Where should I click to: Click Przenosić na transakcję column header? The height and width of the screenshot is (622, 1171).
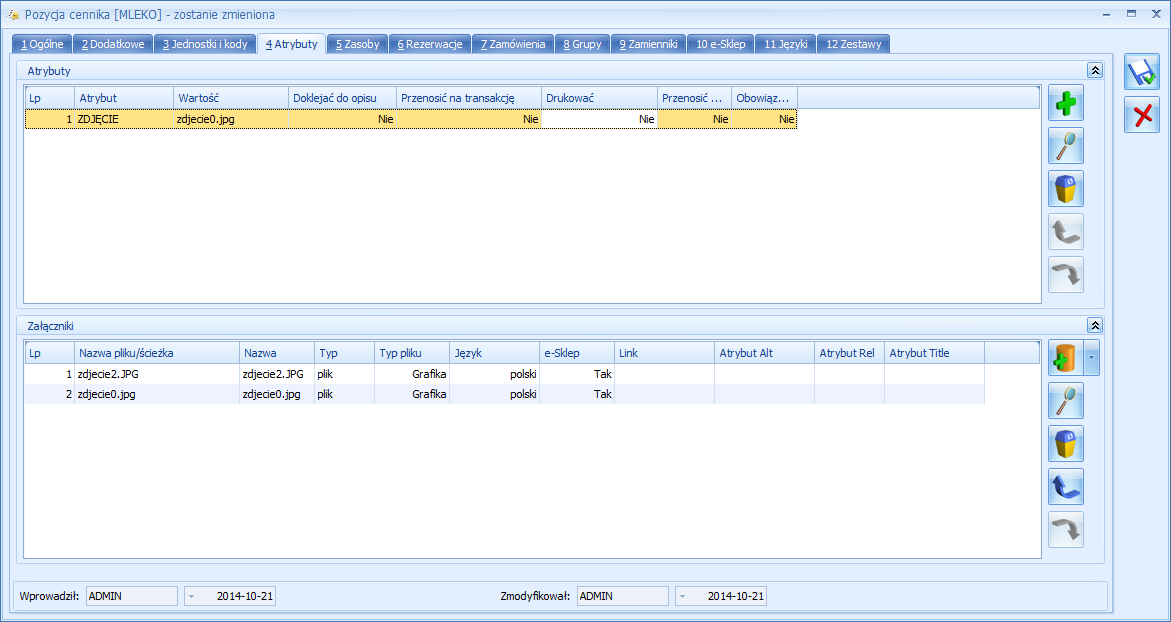(x=468, y=98)
